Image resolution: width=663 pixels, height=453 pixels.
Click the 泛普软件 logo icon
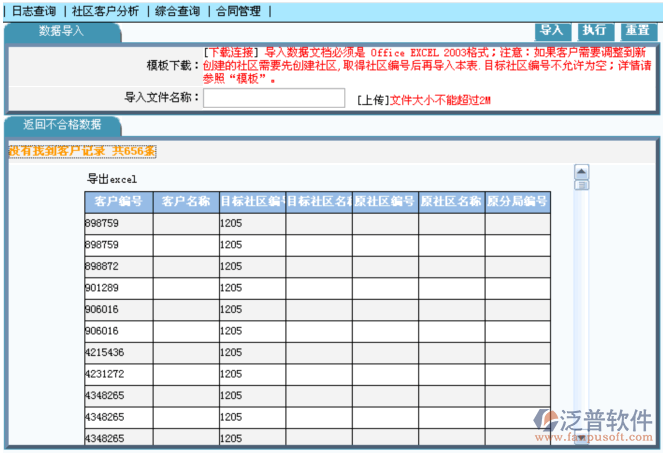(546, 420)
